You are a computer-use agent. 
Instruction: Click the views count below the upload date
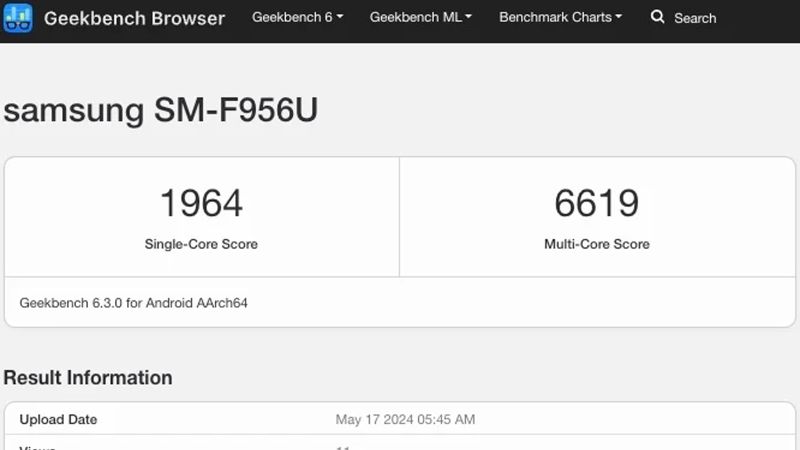[x=342, y=446]
